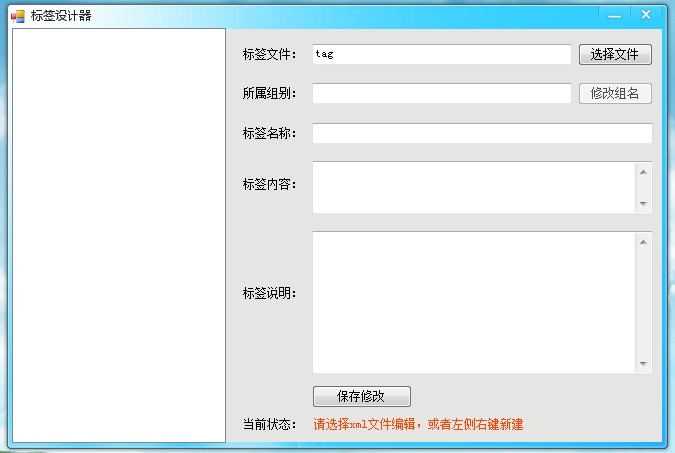This screenshot has height=453, width=675.
Task: Click the empty left-side tag list panel
Action: coord(118,235)
